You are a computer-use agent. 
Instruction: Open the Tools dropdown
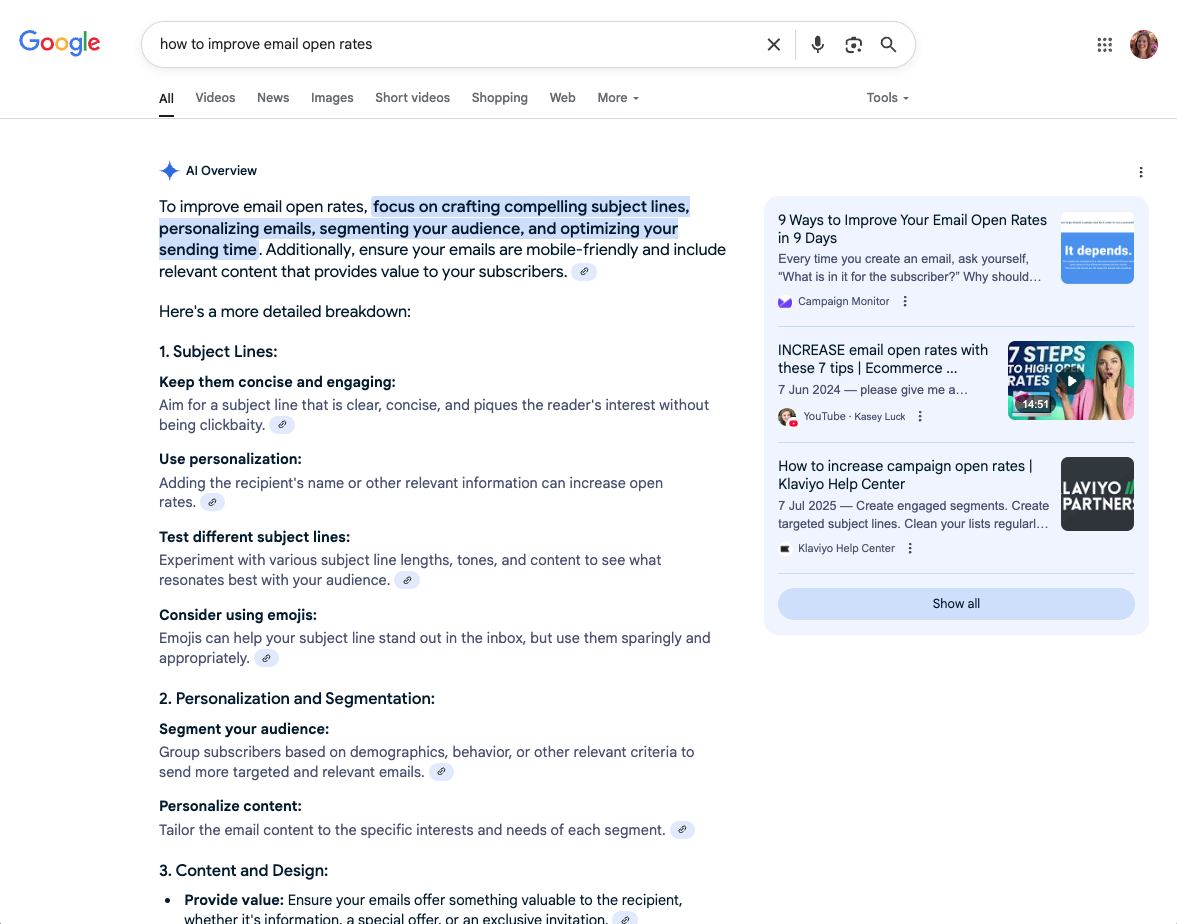[887, 98]
